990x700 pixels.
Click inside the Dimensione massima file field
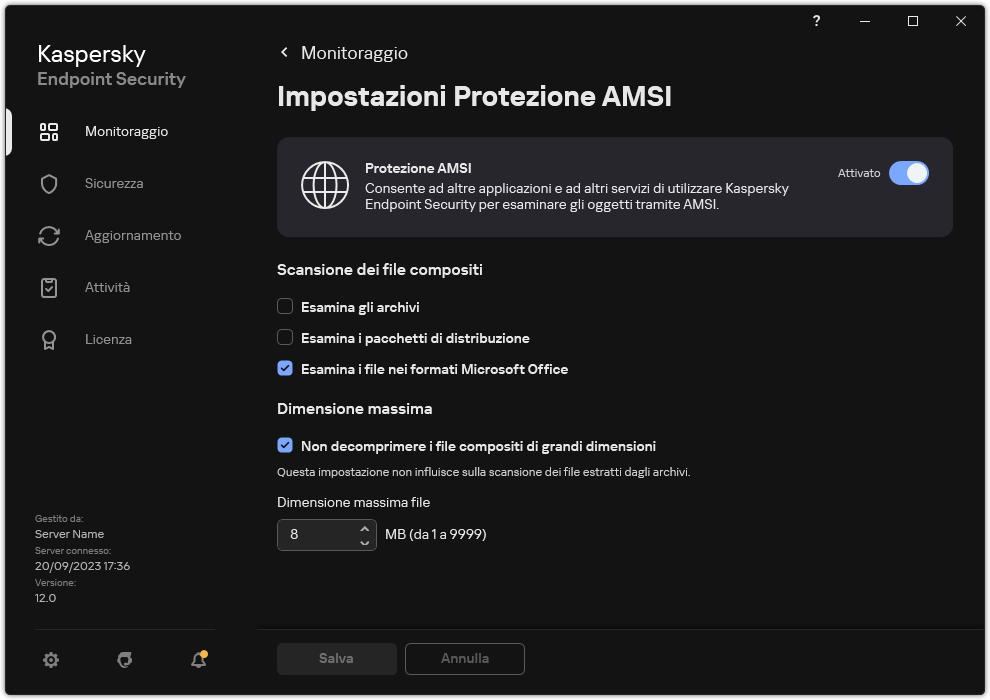[x=315, y=534]
